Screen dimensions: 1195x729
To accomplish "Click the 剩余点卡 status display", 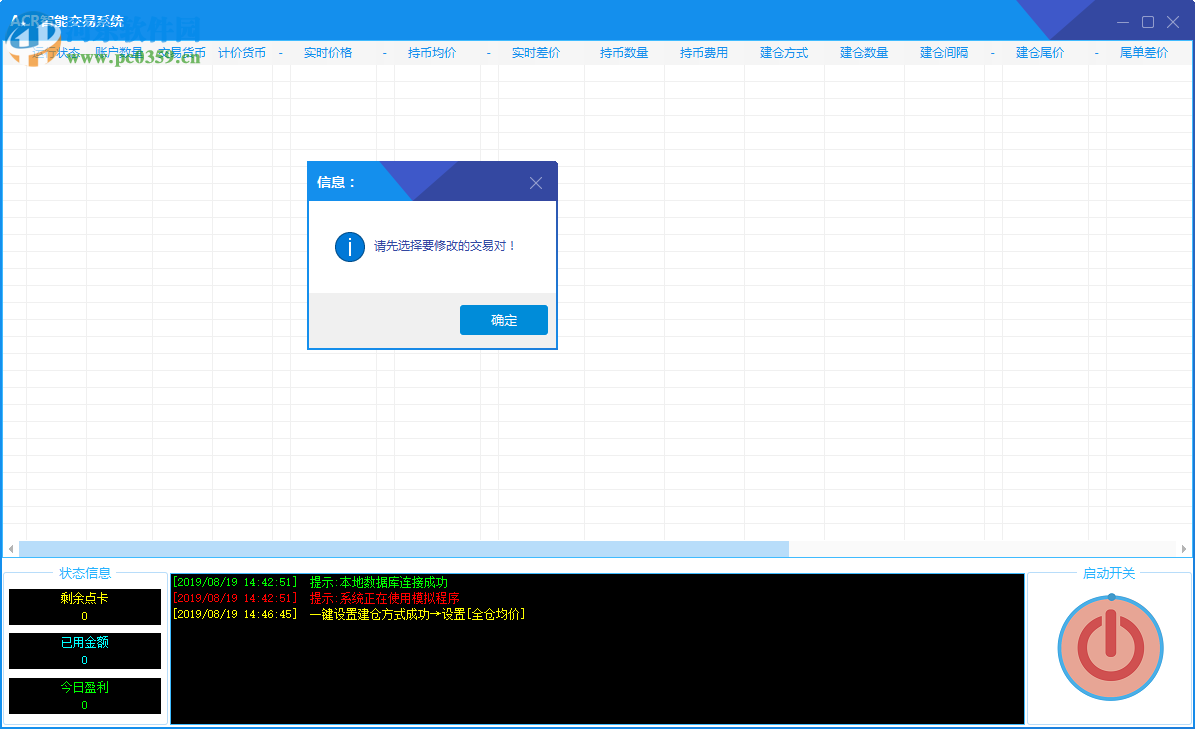I will [84, 606].
